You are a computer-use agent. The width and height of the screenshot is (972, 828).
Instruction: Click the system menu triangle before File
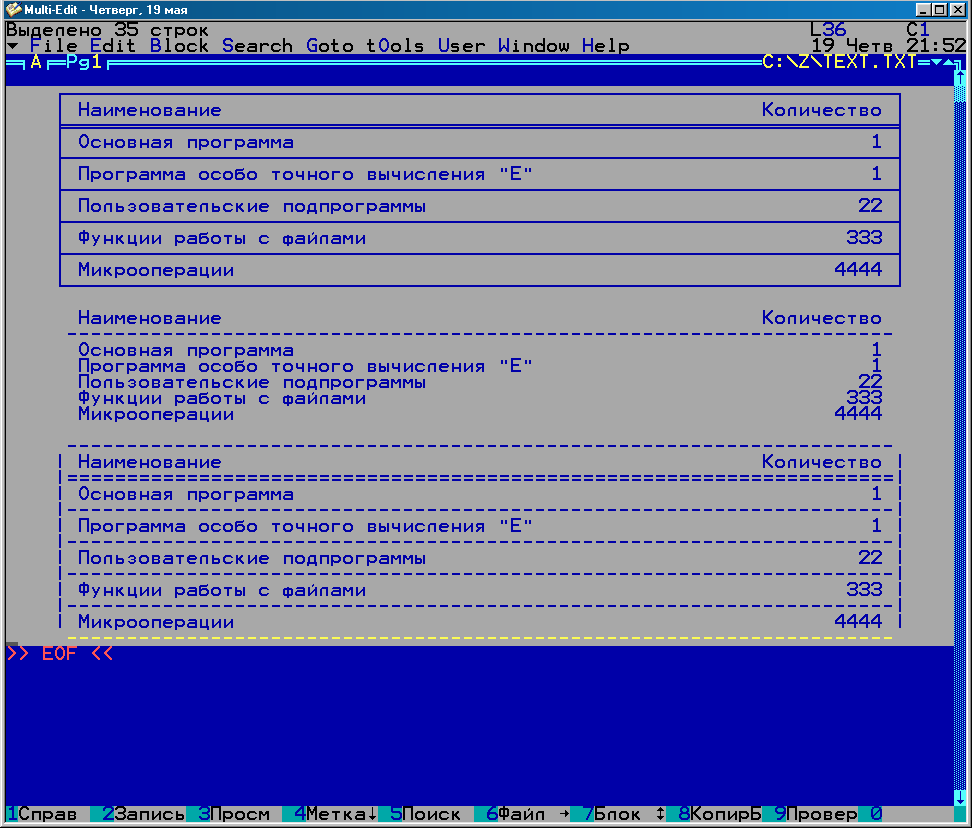(x=12, y=46)
